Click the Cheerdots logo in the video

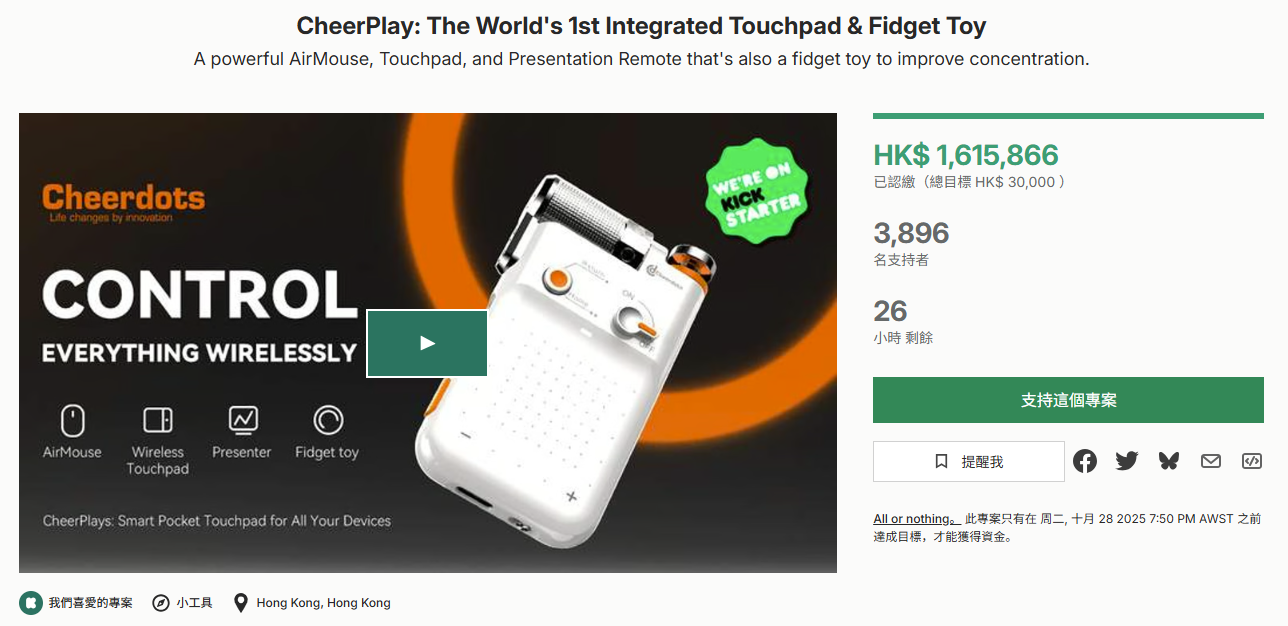point(123,199)
